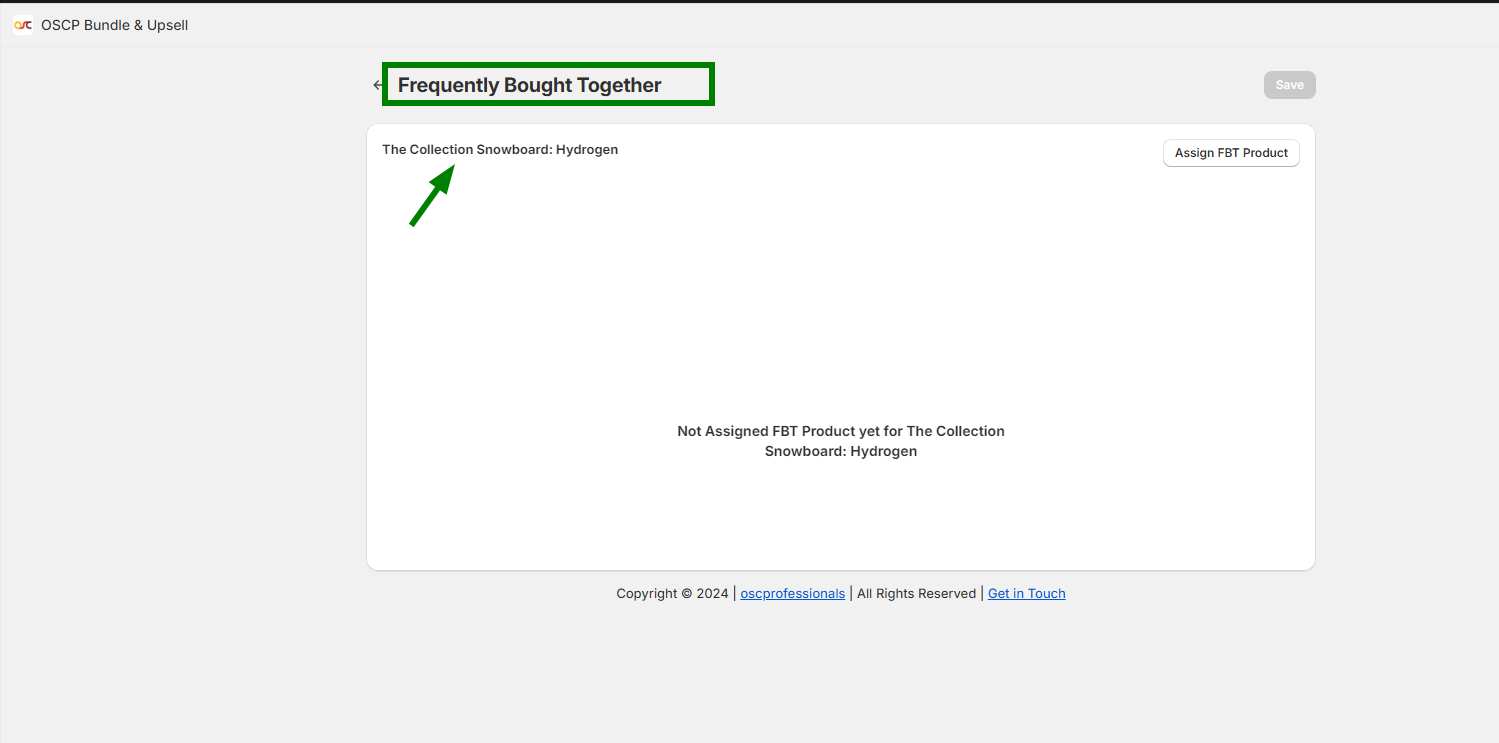Click the All Rights Reserved text
Viewport: 1499px width, 743px height.
pyautogui.click(x=916, y=593)
